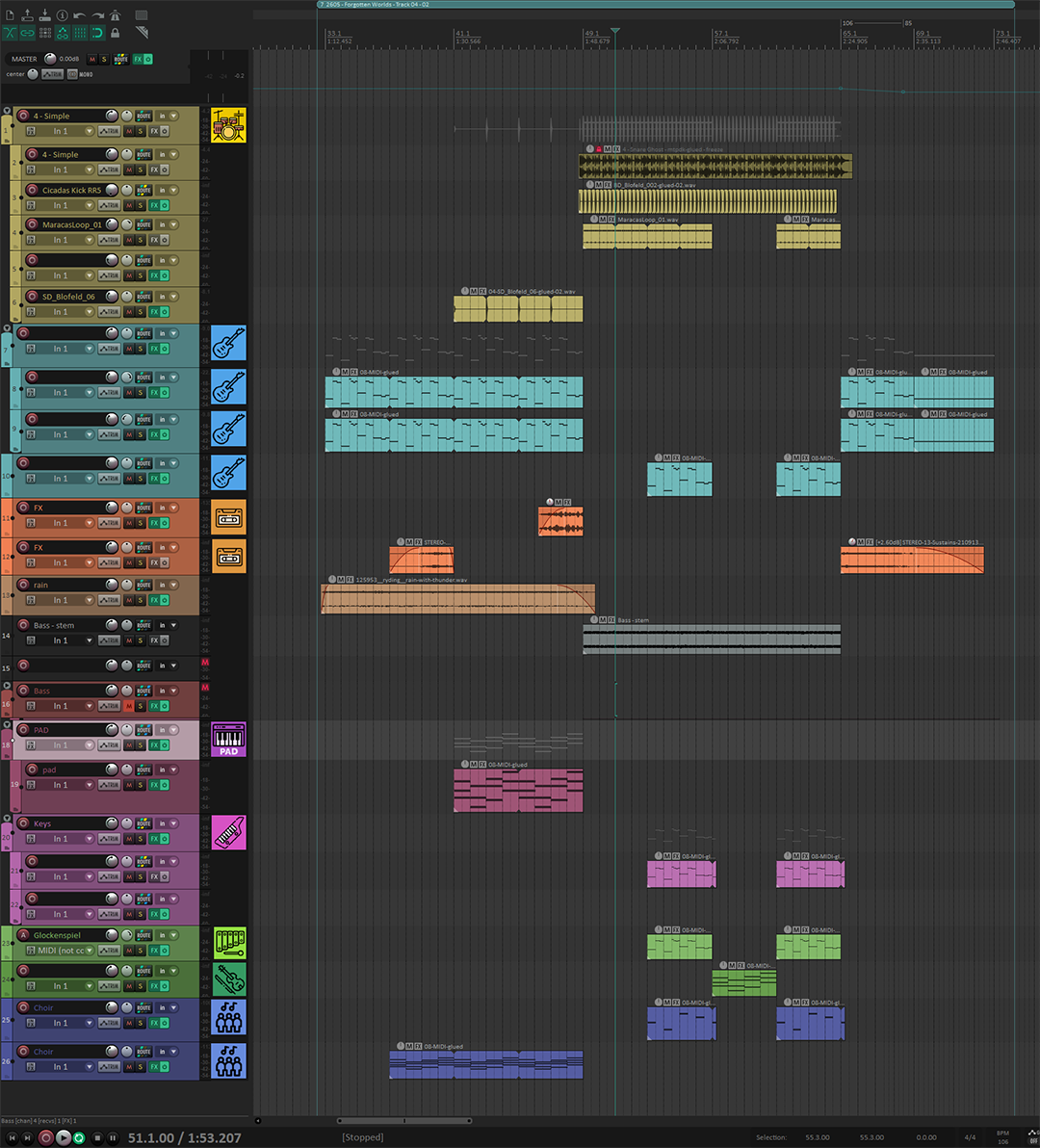The width and height of the screenshot is (1040, 1148).
Task: Toggle grid lines button in toolbar
Action: pos(80,33)
